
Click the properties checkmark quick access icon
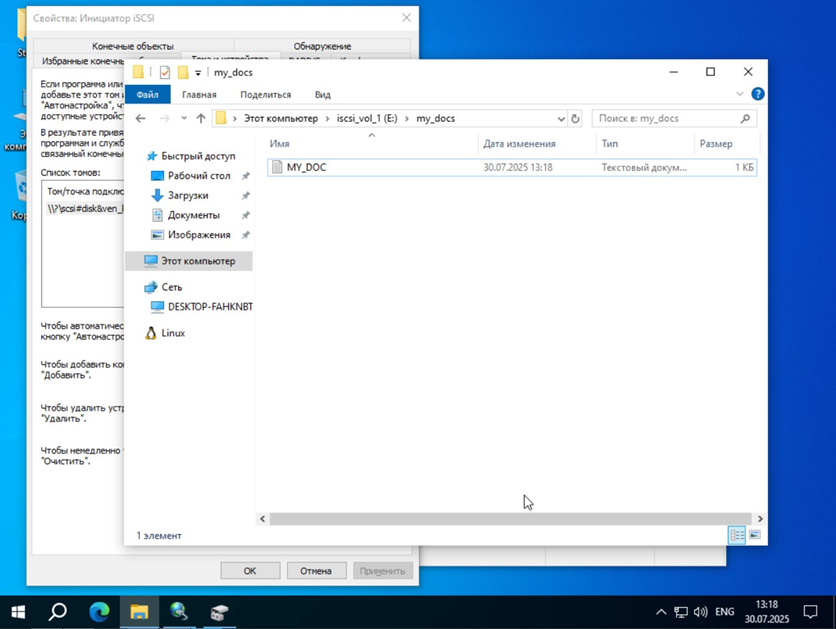pyautogui.click(x=165, y=72)
